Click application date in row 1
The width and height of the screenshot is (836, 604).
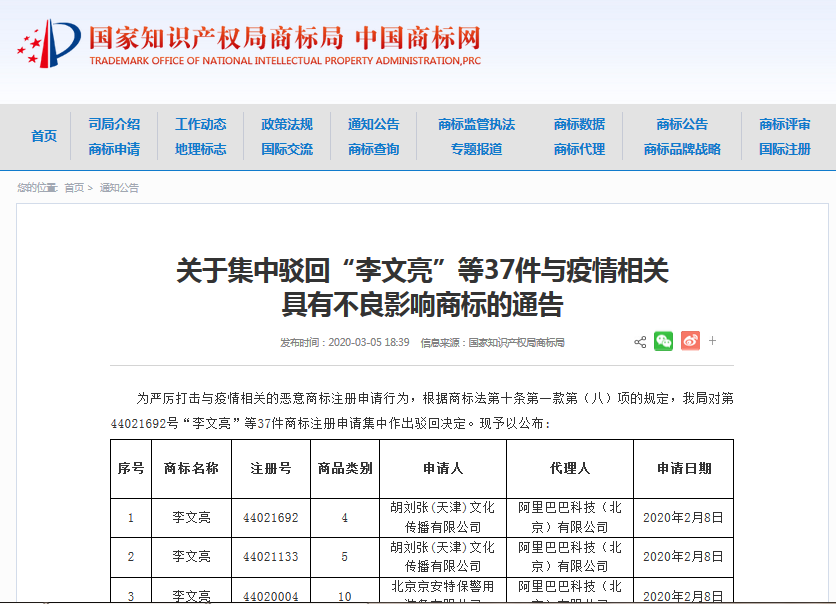(x=683, y=518)
